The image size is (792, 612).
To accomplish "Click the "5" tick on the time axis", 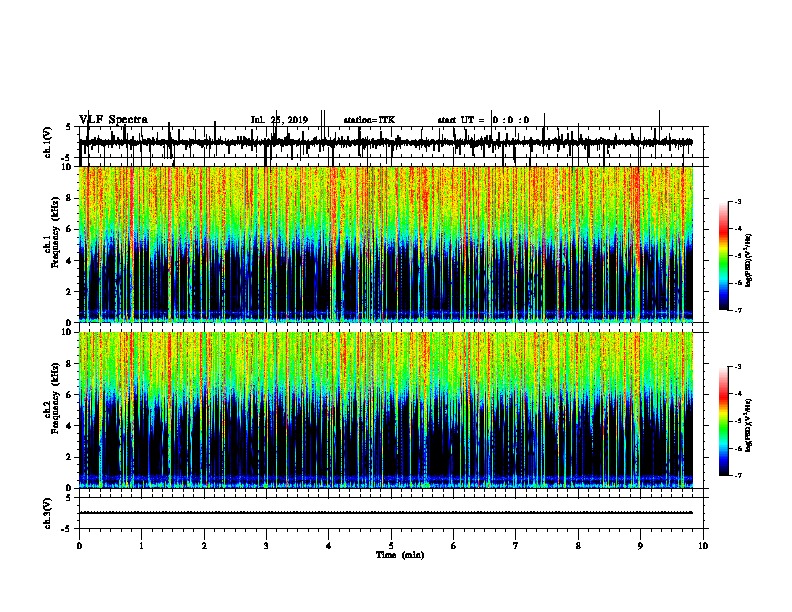I will click(x=391, y=546).
